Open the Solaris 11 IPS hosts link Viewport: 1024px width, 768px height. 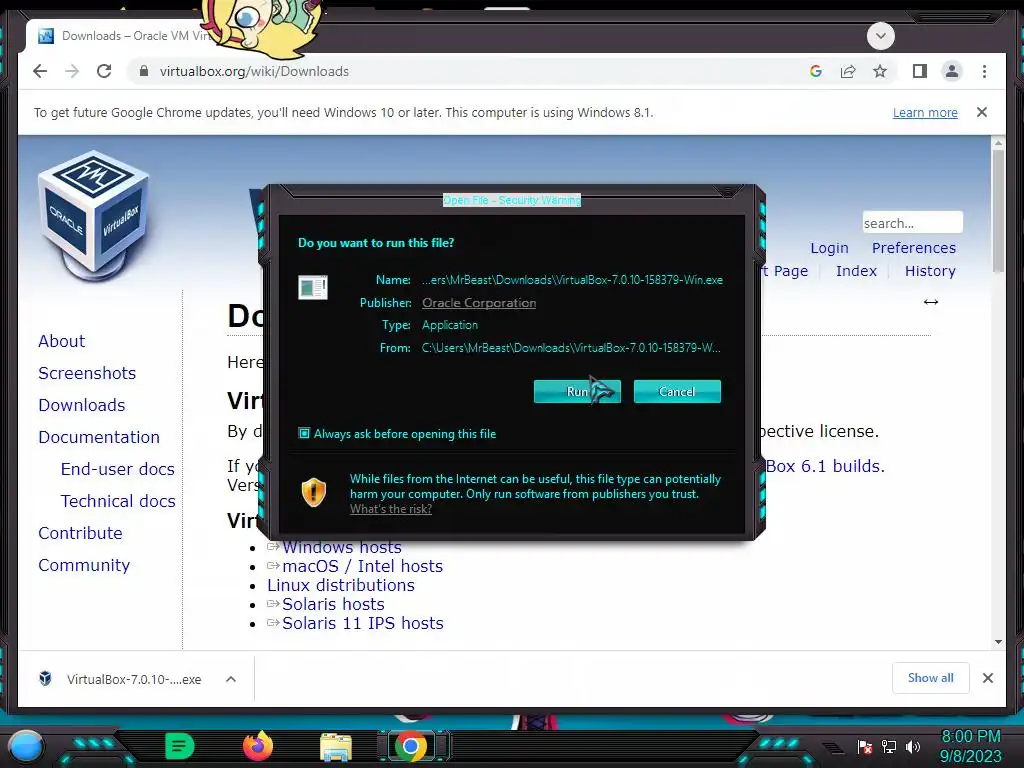[362, 623]
